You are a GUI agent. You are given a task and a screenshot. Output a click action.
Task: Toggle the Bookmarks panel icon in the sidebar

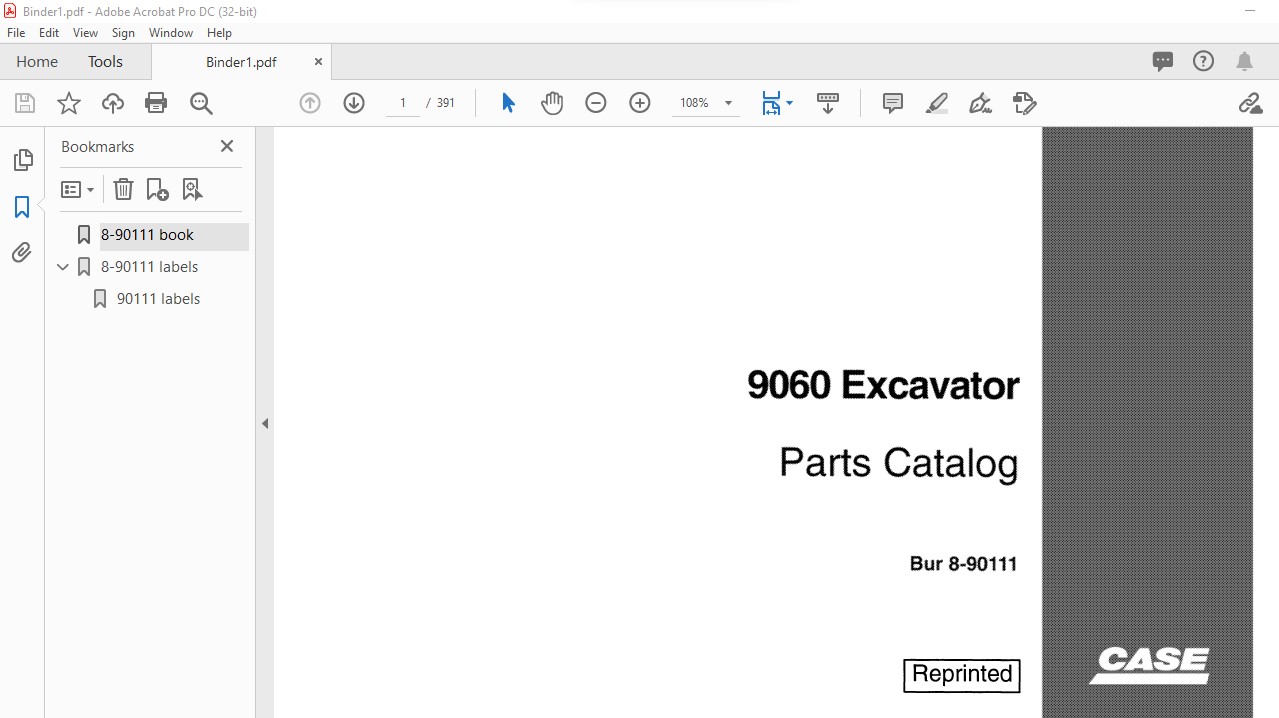point(22,207)
